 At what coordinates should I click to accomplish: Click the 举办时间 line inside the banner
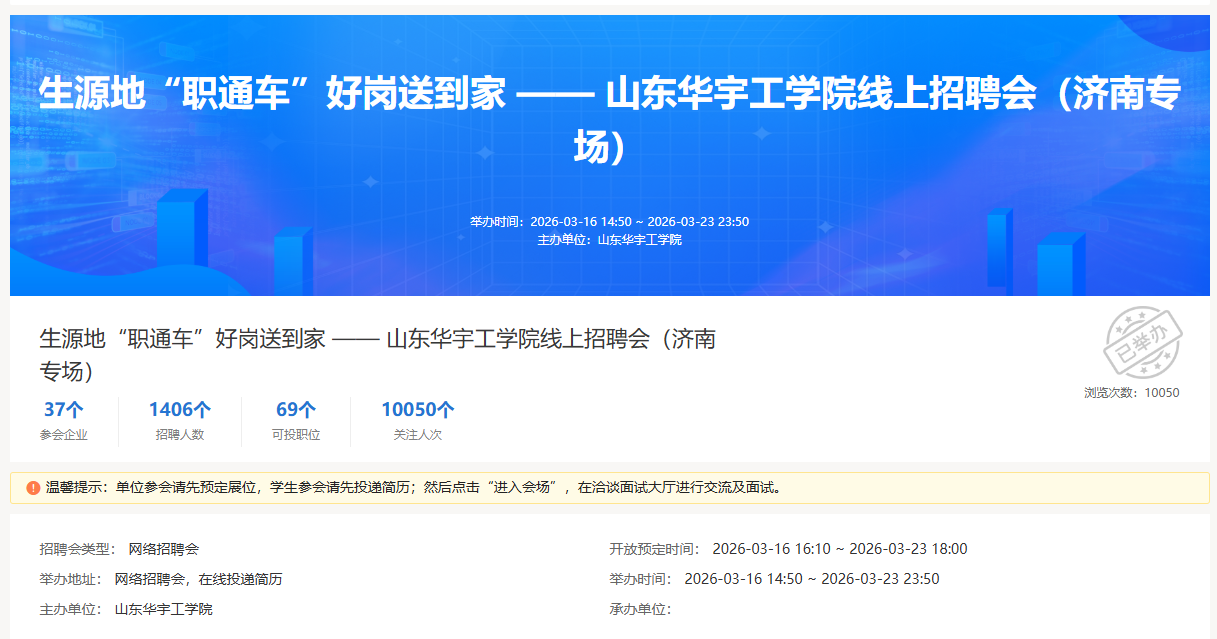[609, 222]
